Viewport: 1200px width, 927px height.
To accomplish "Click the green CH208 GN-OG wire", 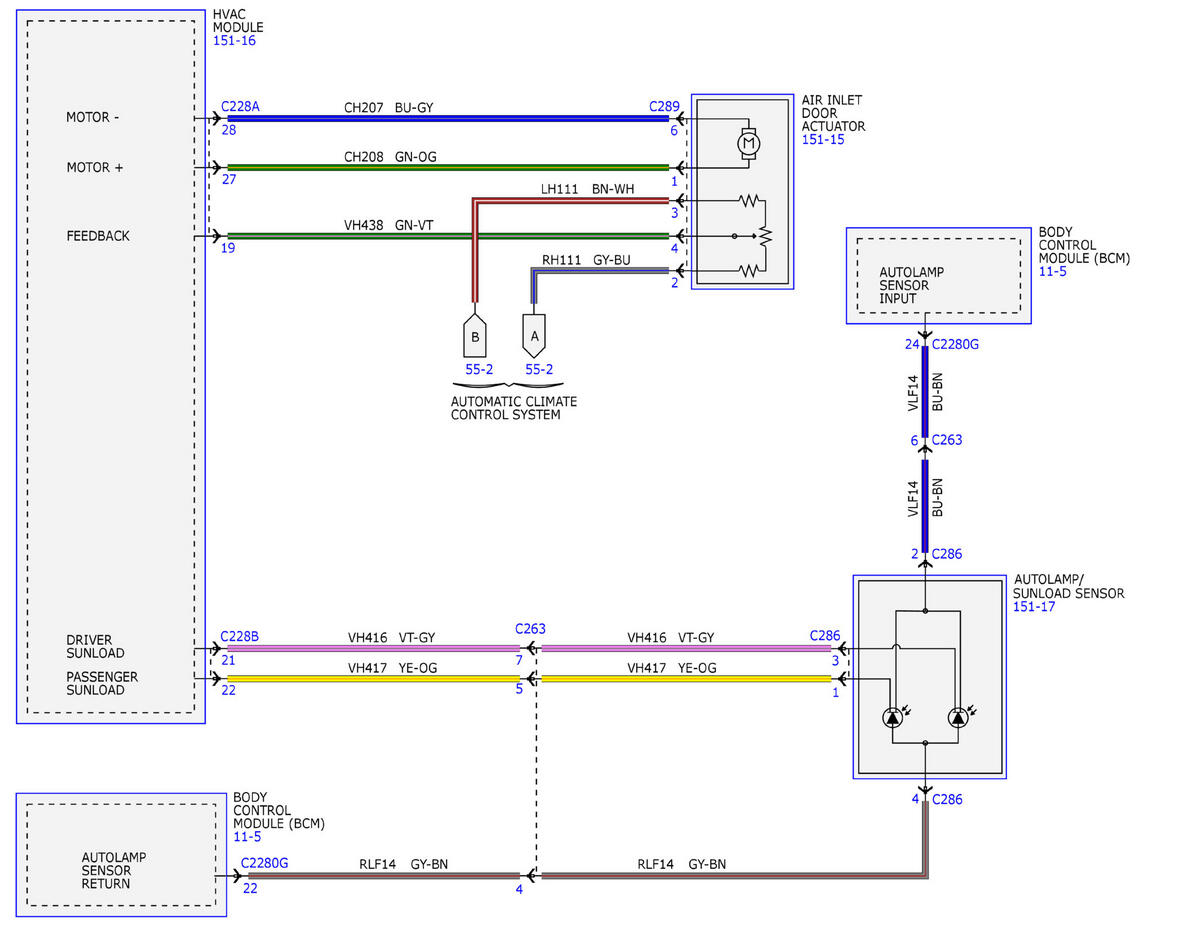I will click(x=448, y=167).
